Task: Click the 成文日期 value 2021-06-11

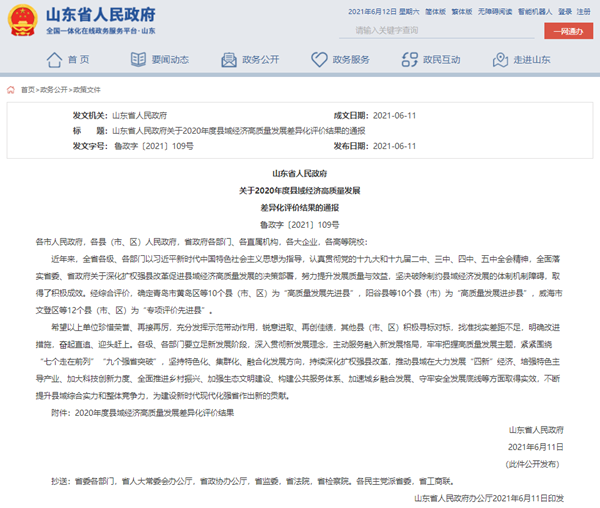Action: (x=395, y=116)
